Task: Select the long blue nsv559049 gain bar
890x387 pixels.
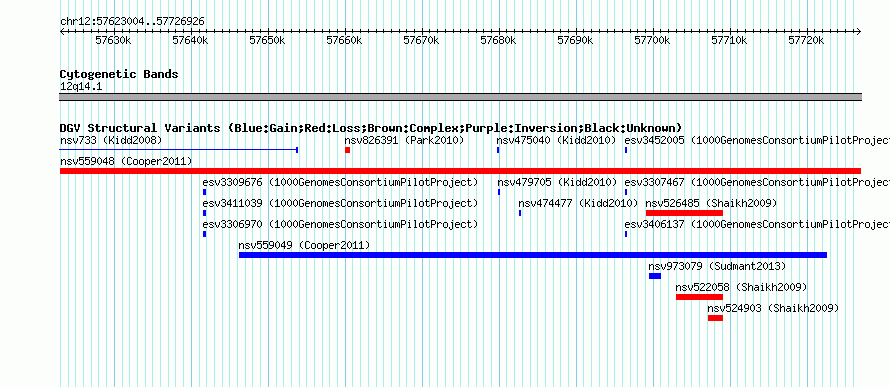Action: tap(533, 255)
